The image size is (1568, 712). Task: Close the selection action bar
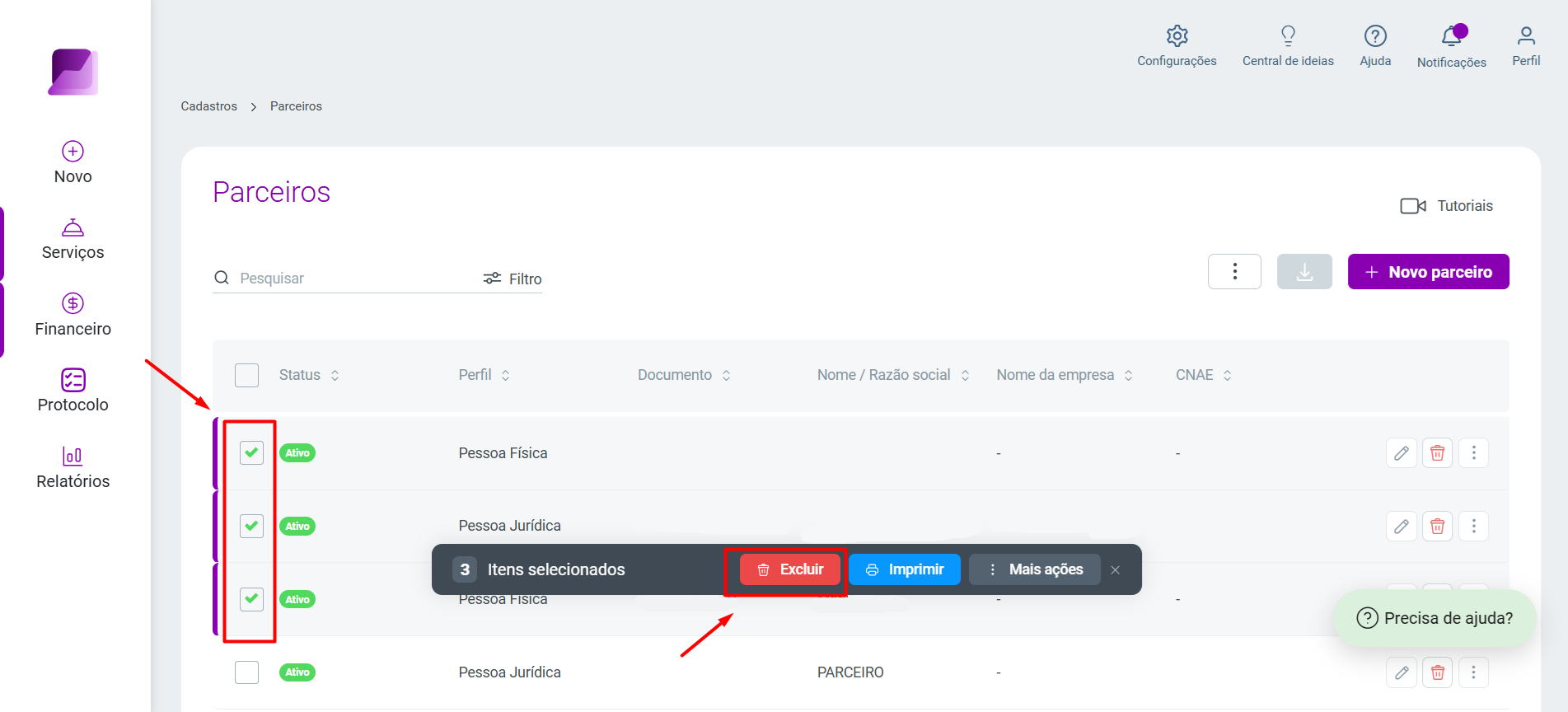pos(1115,570)
